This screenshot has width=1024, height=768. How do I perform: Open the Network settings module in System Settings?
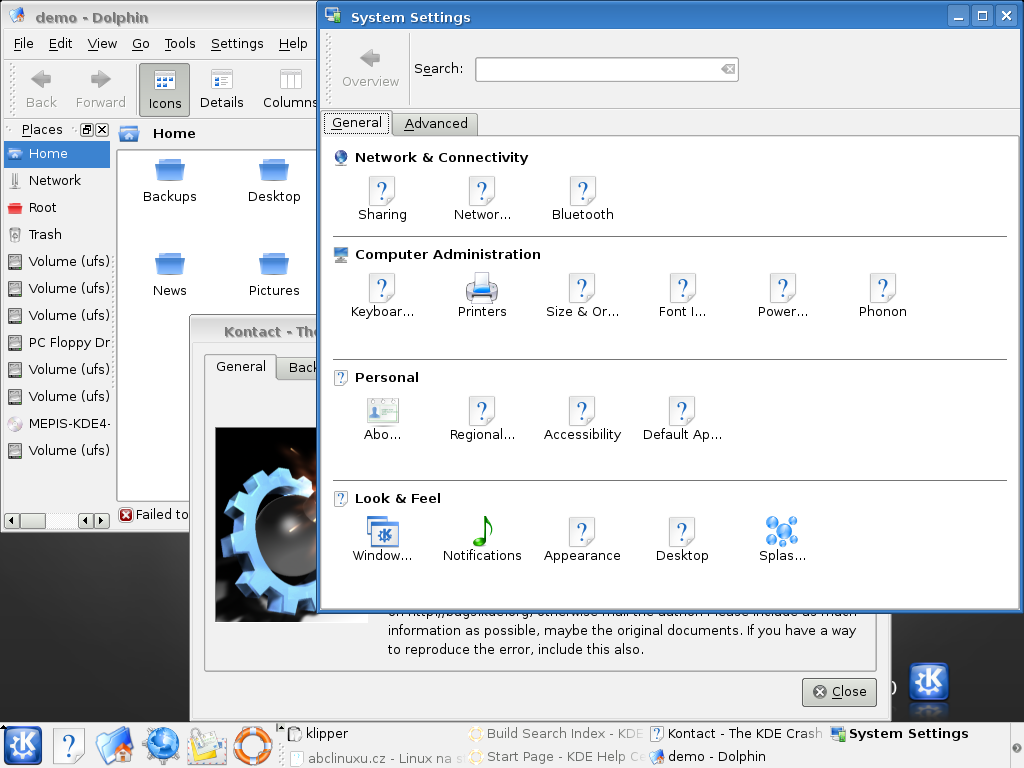[482, 199]
